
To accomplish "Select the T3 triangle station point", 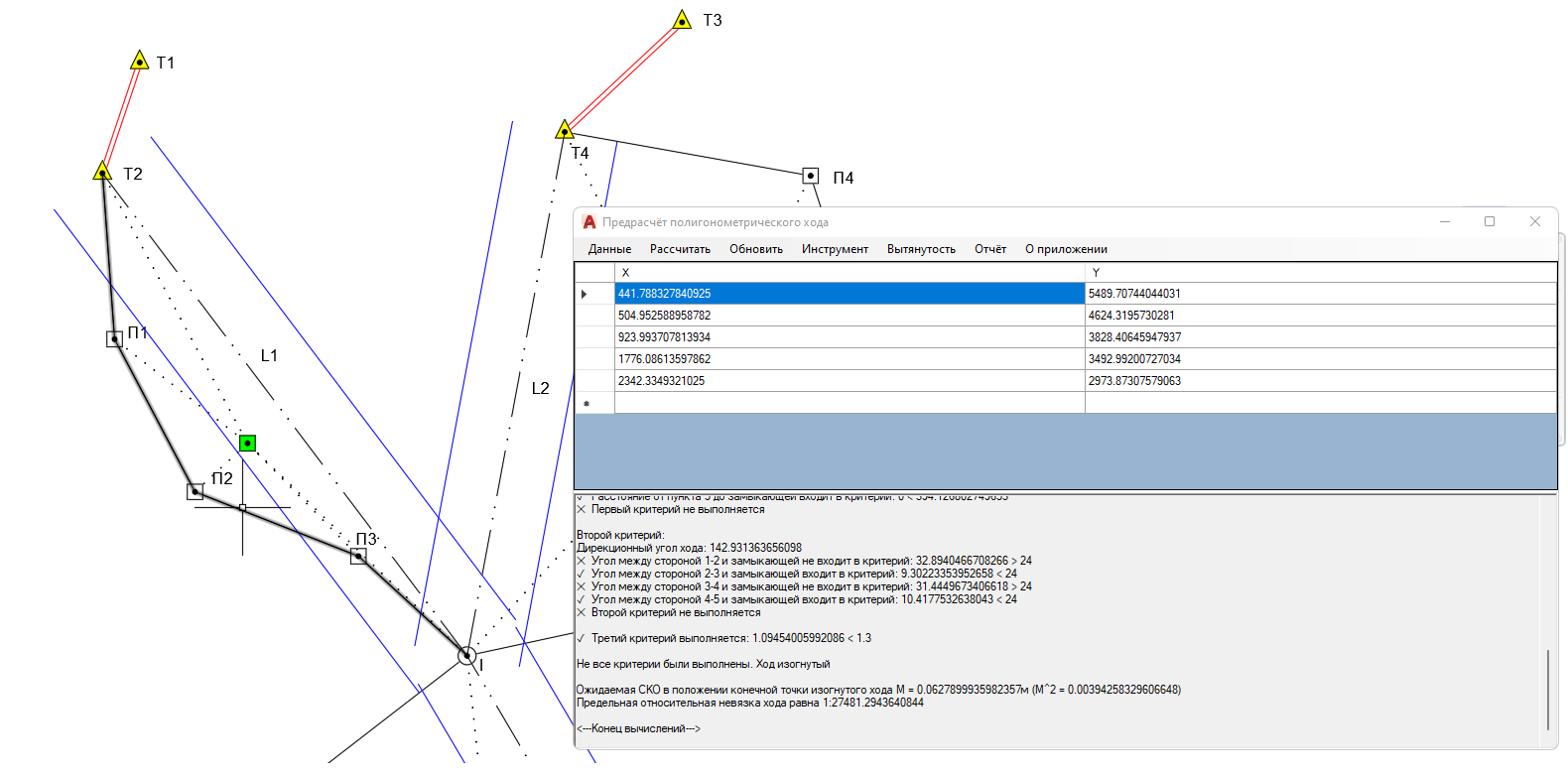I will [x=682, y=21].
